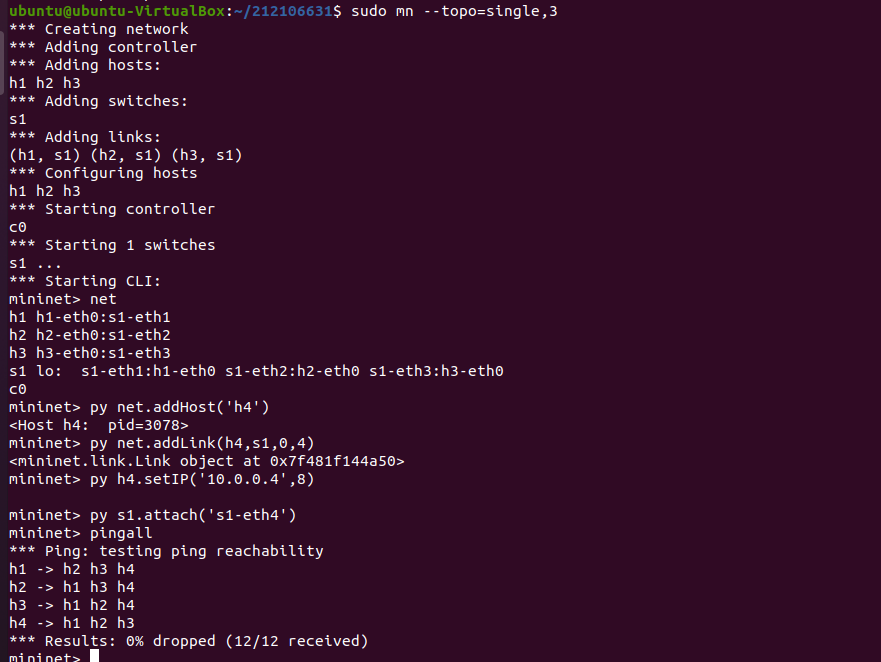Image resolution: width=881 pixels, height=662 pixels.
Task: Click the py net.addLink(h4,s1,0,4) command
Action: pyautogui.click(x=197, y=443)
